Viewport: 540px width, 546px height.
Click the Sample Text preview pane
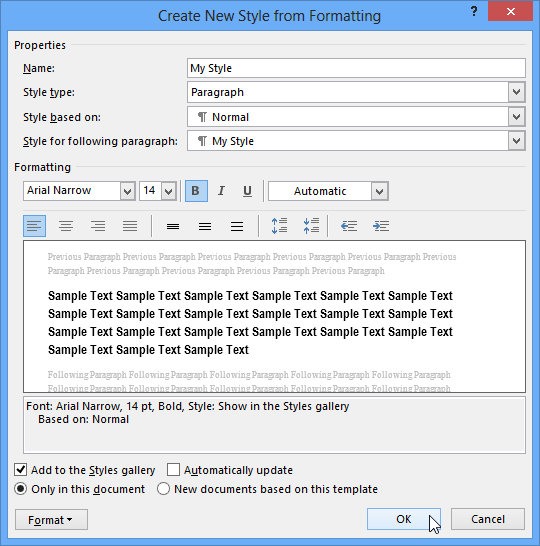pos(274,317)
